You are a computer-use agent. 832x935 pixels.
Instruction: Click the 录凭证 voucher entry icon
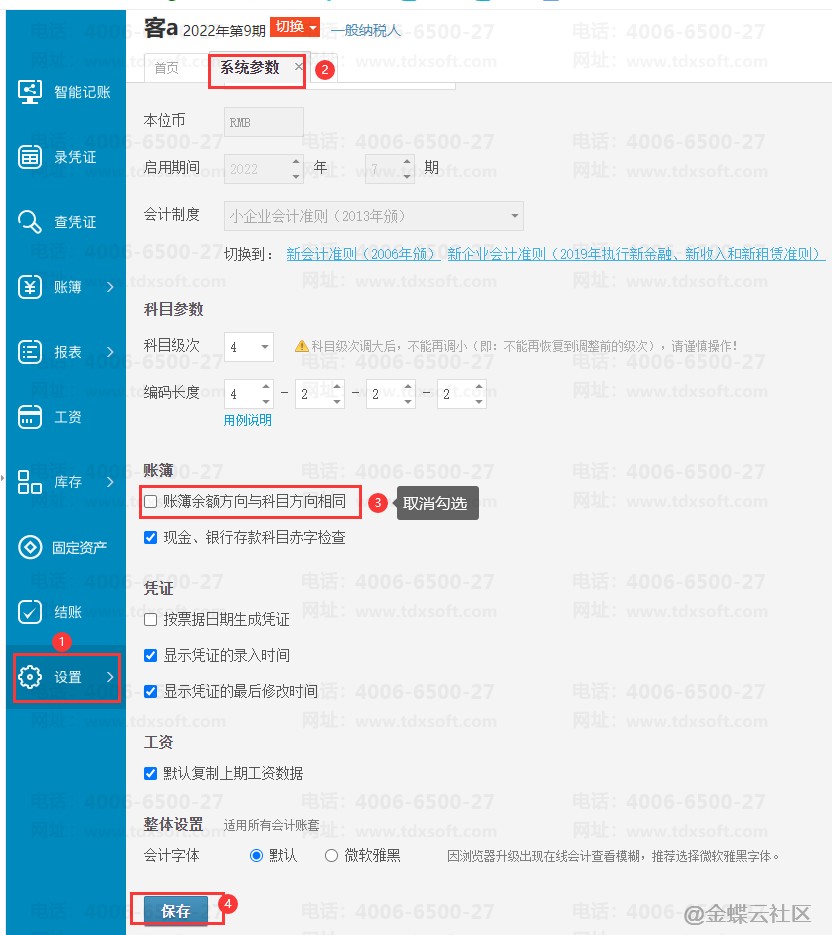31,157
